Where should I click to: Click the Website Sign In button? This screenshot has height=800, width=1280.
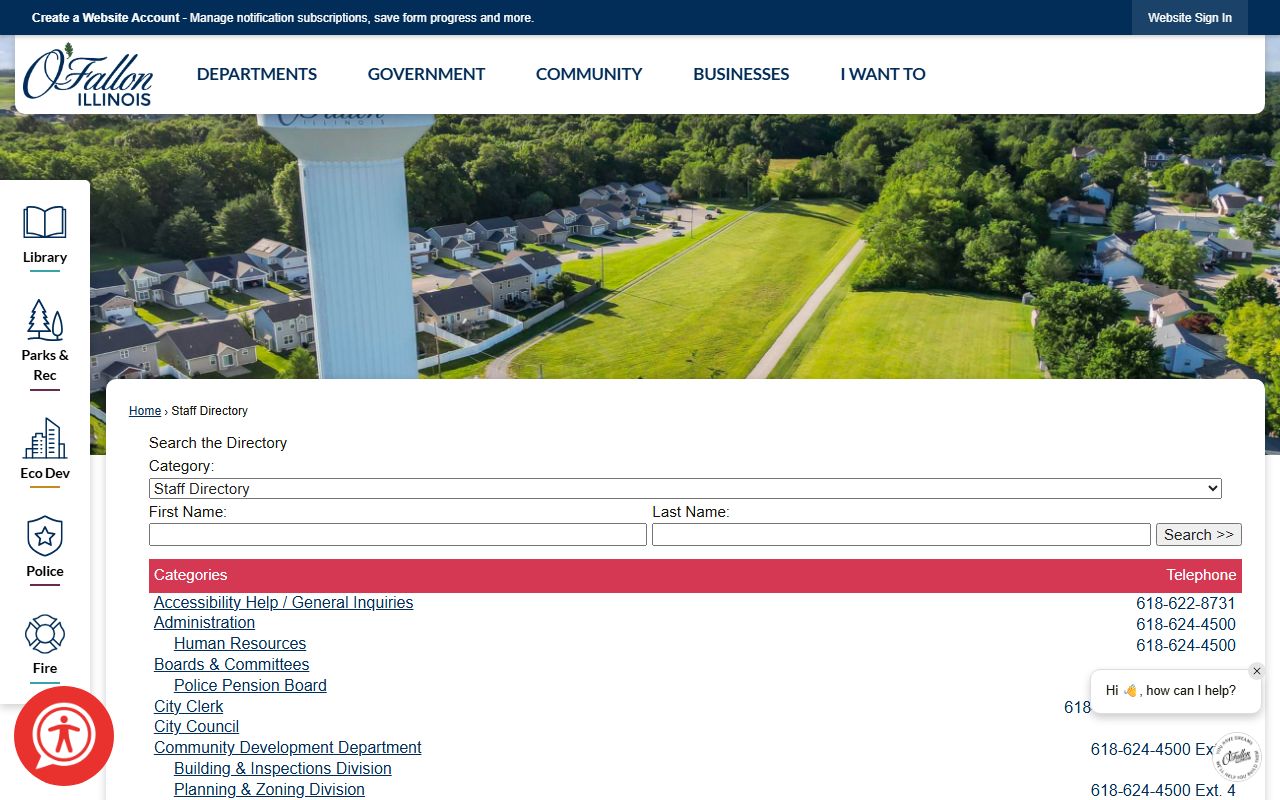point(1189,18)
